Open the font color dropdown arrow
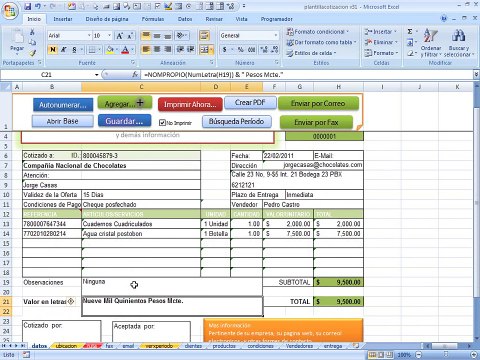This screenshot has height=360, width=480. click(133, 50)
